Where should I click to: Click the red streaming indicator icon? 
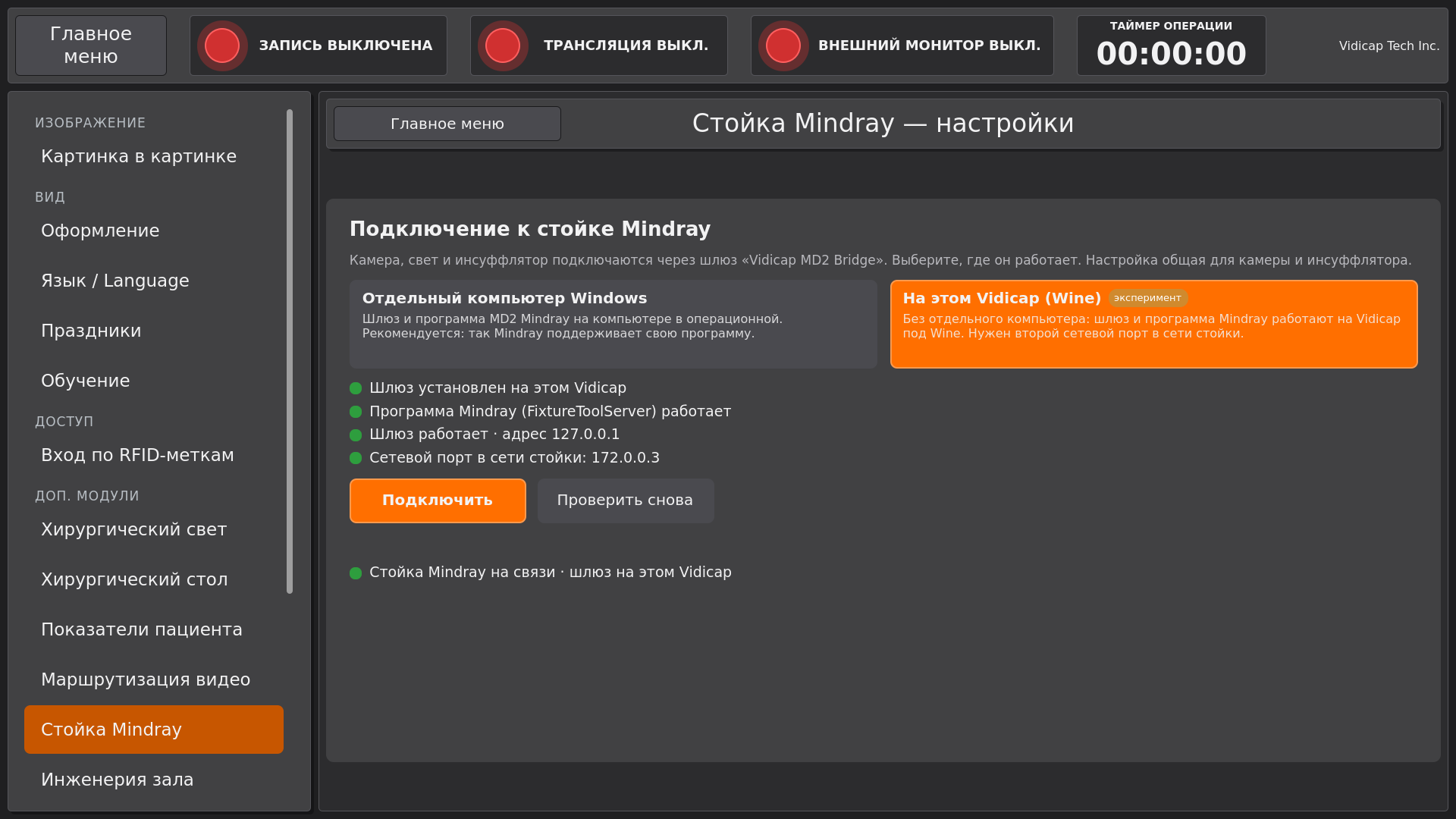[503, 45]
